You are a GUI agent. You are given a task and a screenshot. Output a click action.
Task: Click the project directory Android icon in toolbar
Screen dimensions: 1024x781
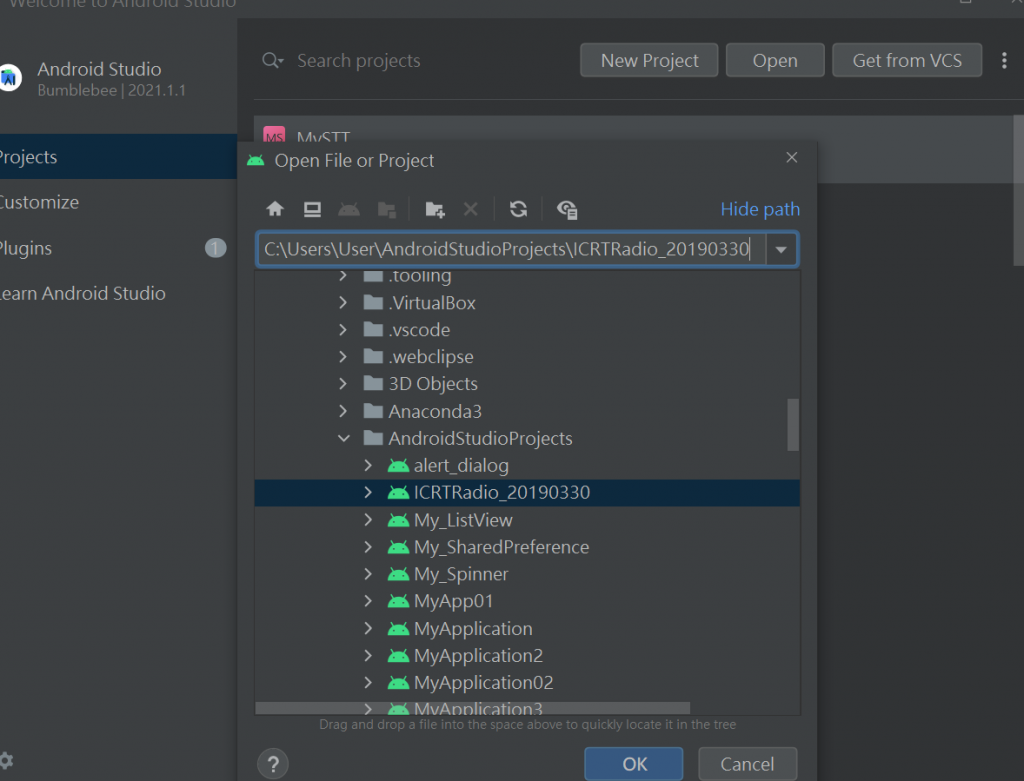point(349,209)
